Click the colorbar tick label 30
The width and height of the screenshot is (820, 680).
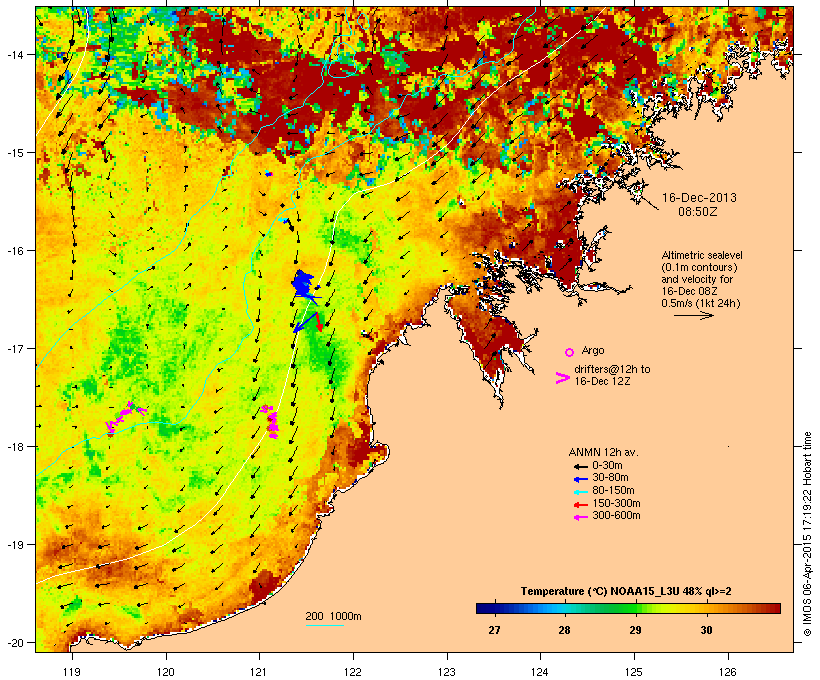click(x=707, y=630)
